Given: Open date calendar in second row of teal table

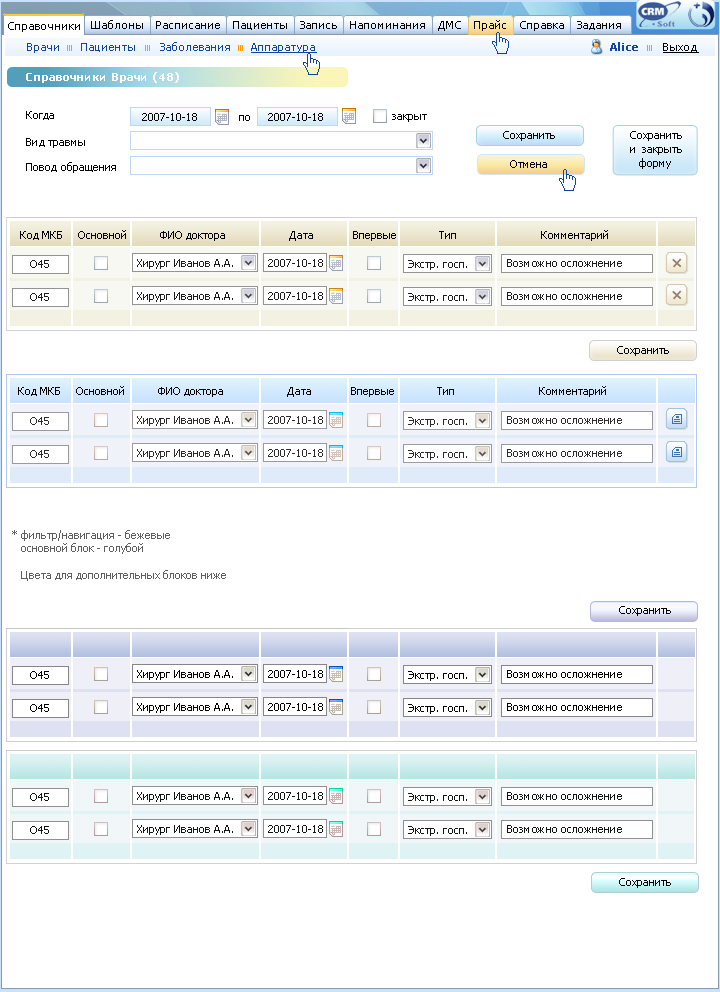Looking at the screenshot, I should (x=336, y=829).
